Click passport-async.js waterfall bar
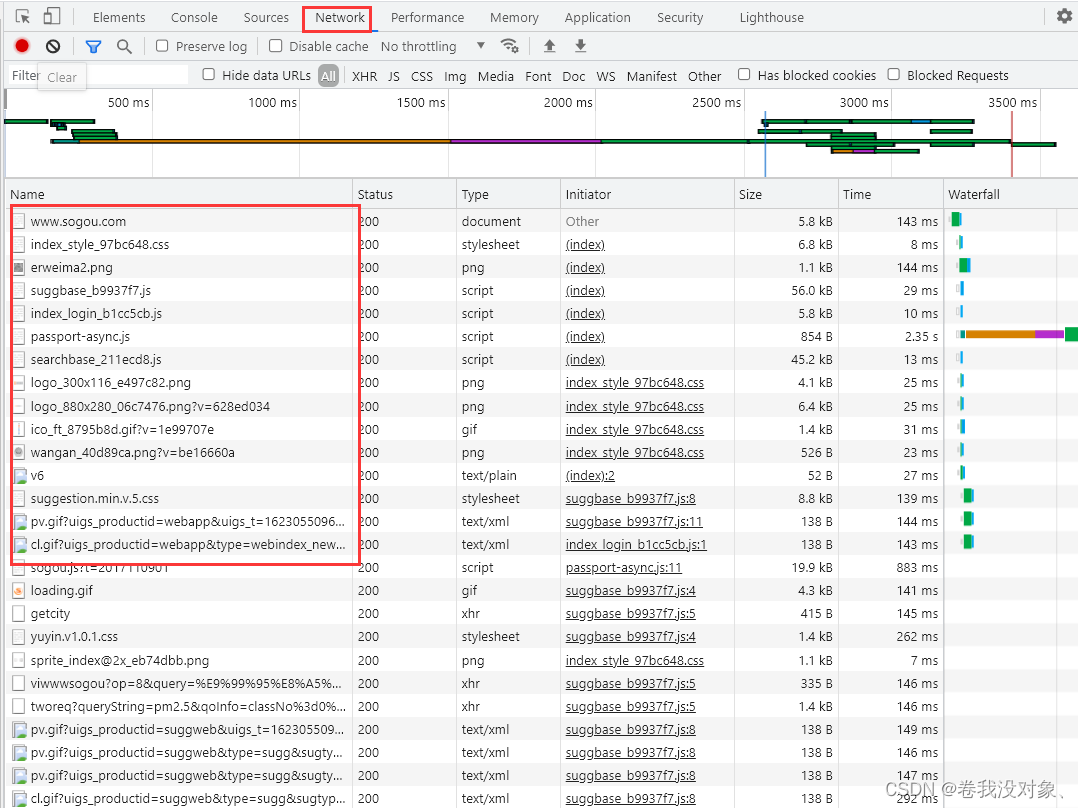The height and width of the screenshot is (808, 1078). [x=1017, y=335]
